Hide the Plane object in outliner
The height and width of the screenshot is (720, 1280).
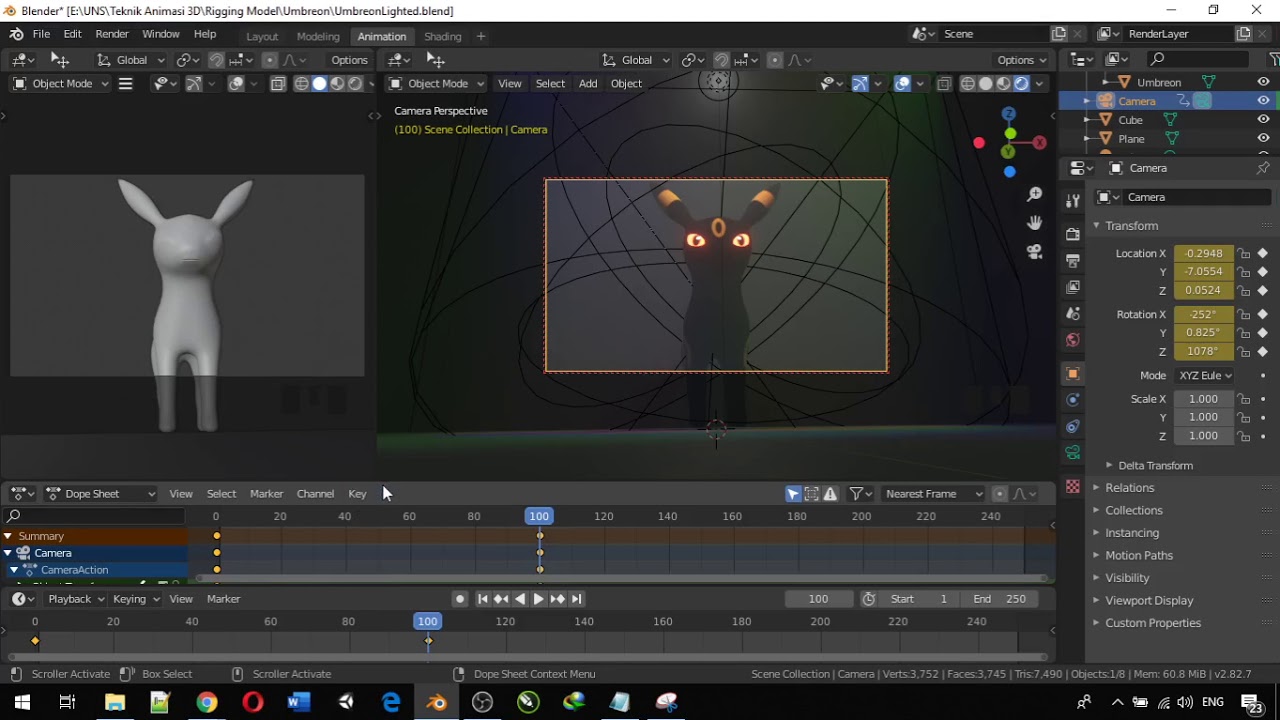pos(1263,139)
